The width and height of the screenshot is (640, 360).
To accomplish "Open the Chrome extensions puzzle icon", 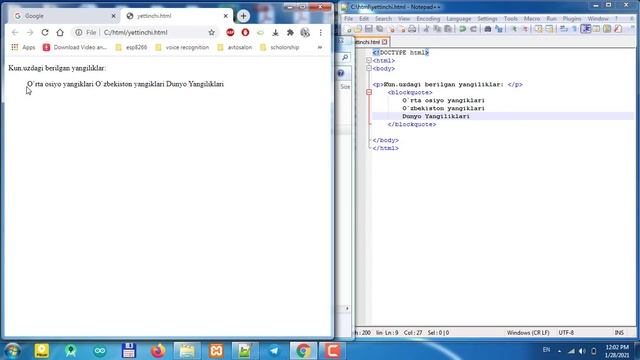I will 290,32.
